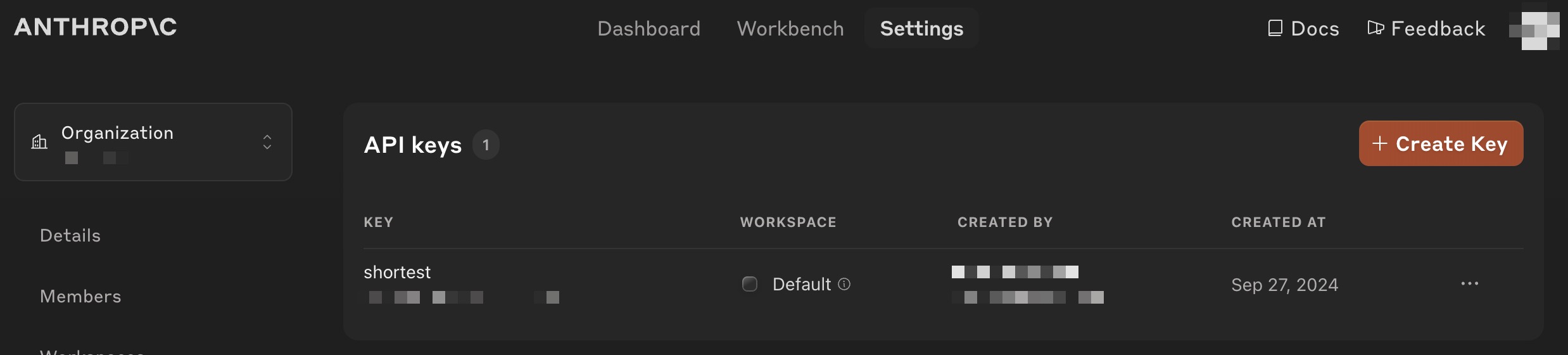This screenshot has width=1568, height=355.
Task: Open Details in the settings sidebar
Action: tap(70, 236)
